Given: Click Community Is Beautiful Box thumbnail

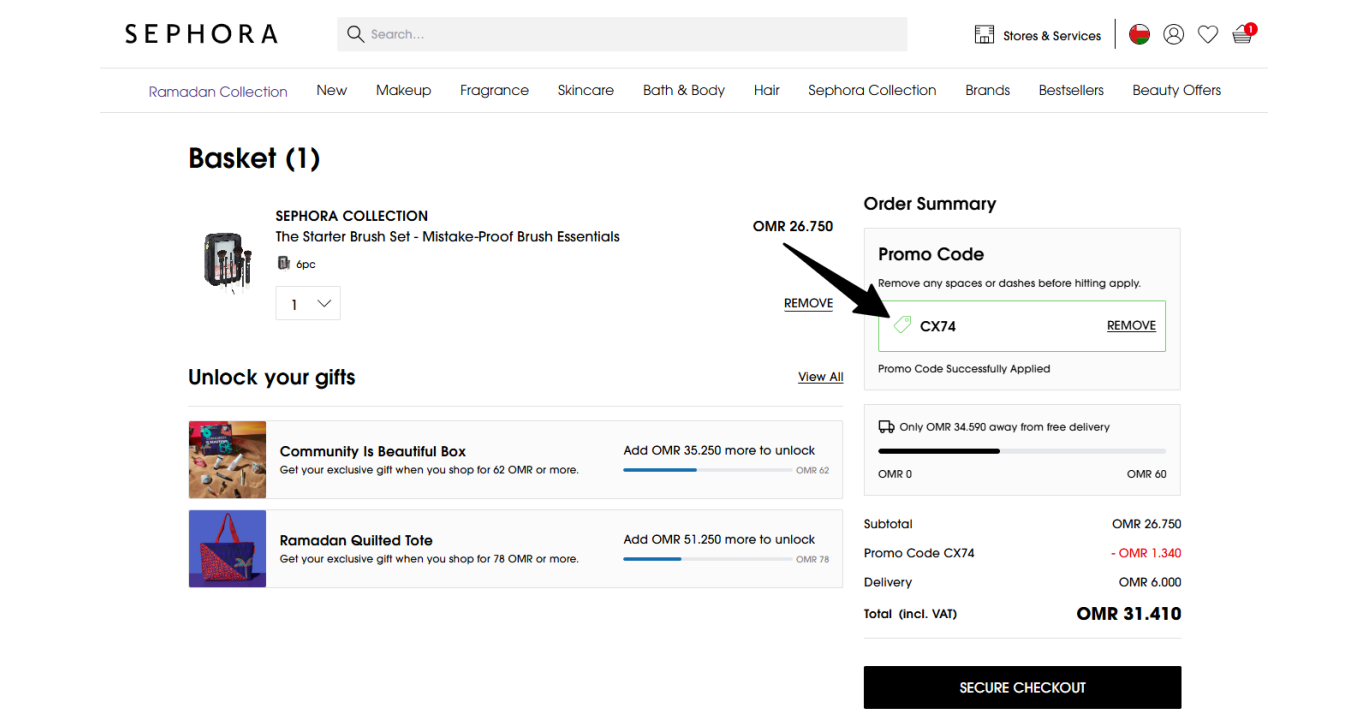Looking at the screenshot, I should coord(227,459).
